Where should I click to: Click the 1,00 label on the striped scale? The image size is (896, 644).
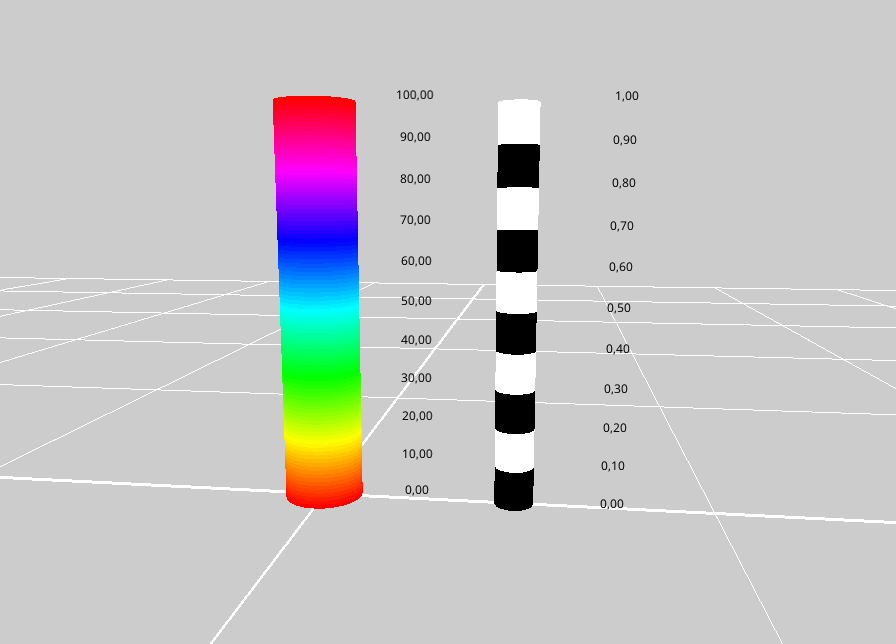(x=626, y=96)
